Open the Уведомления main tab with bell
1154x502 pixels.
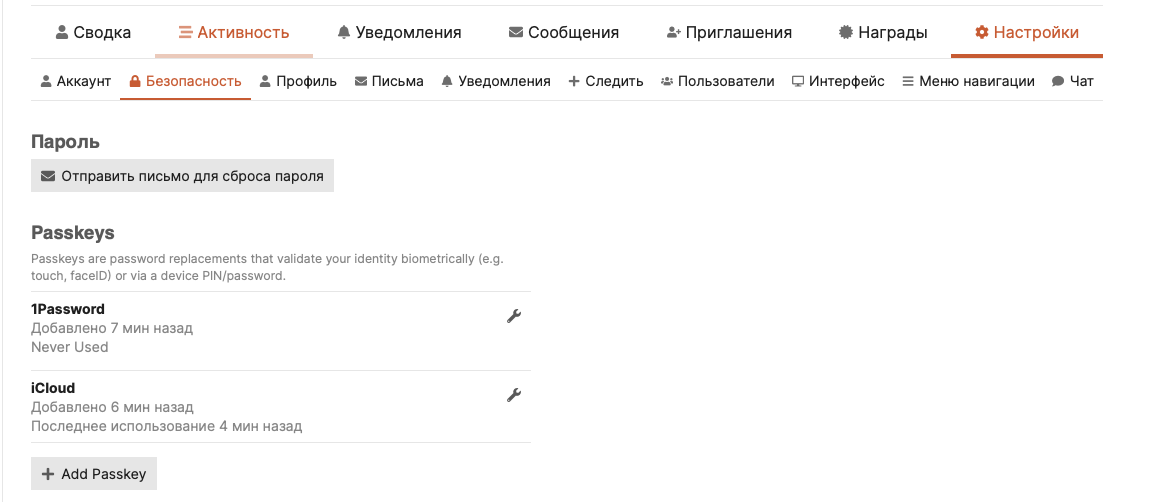399,33
